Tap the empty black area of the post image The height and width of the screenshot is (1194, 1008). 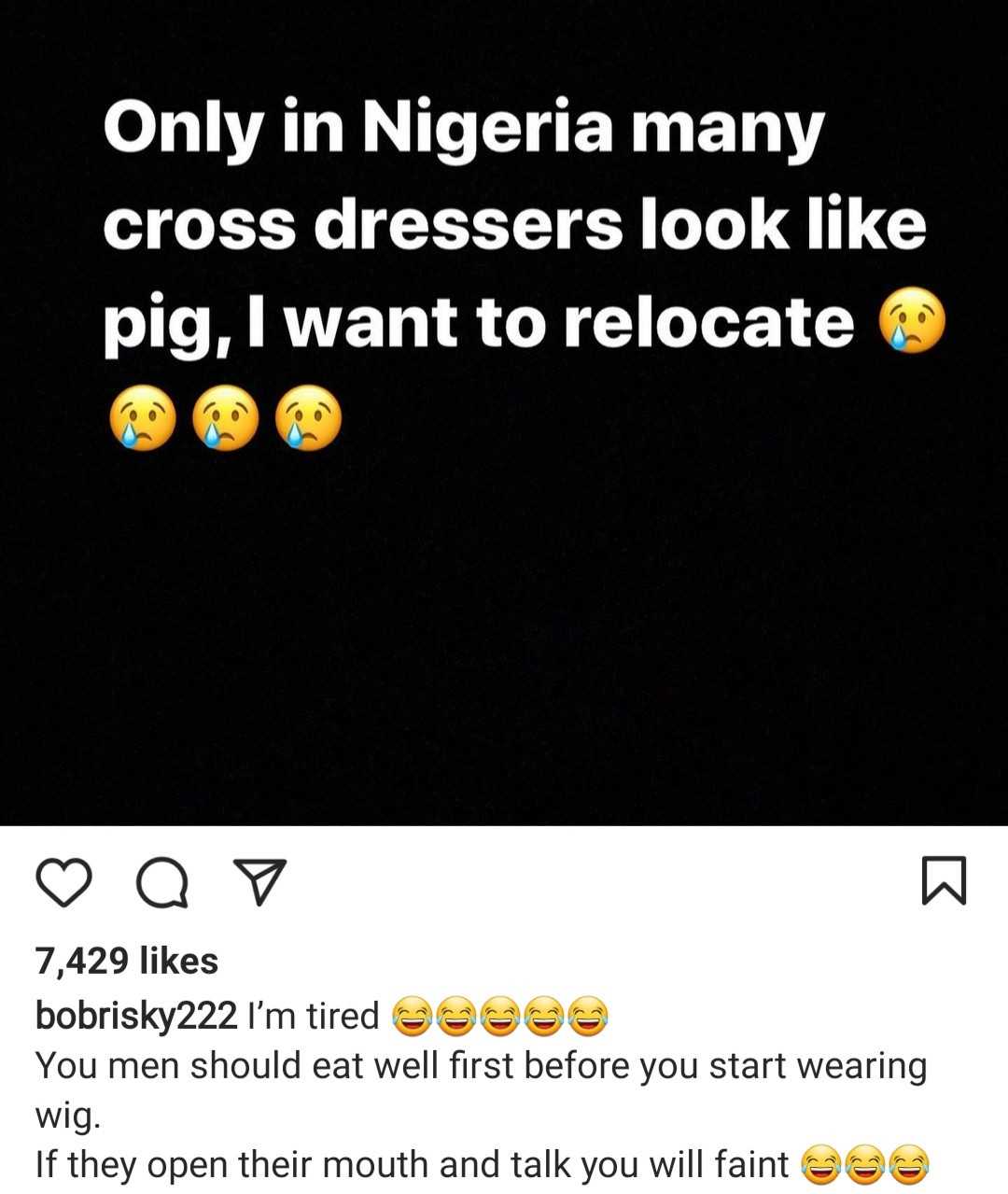[x=504, y=635]
